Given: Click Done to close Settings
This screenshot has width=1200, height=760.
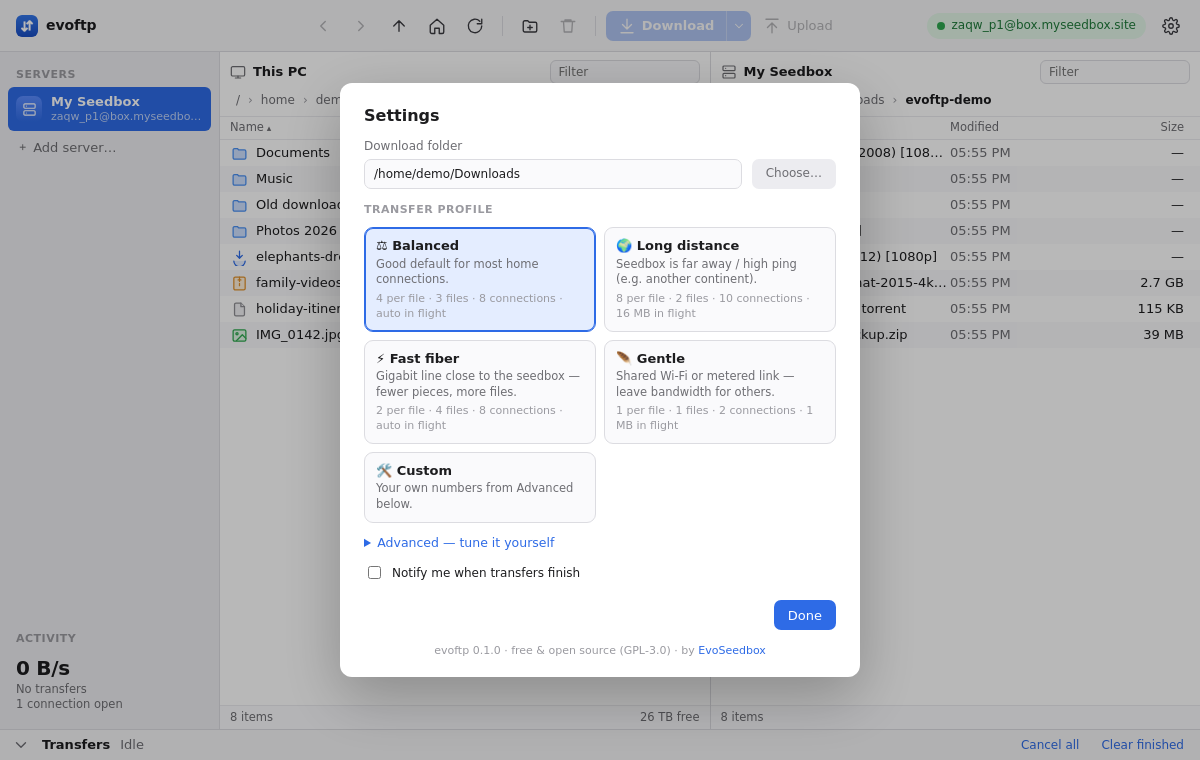Looking at the screenshot, I should [x=805, y=615].
